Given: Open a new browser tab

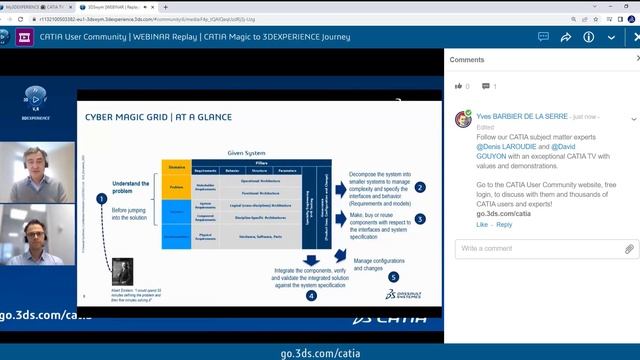Looking at the screenshot, I should point(165,7).
